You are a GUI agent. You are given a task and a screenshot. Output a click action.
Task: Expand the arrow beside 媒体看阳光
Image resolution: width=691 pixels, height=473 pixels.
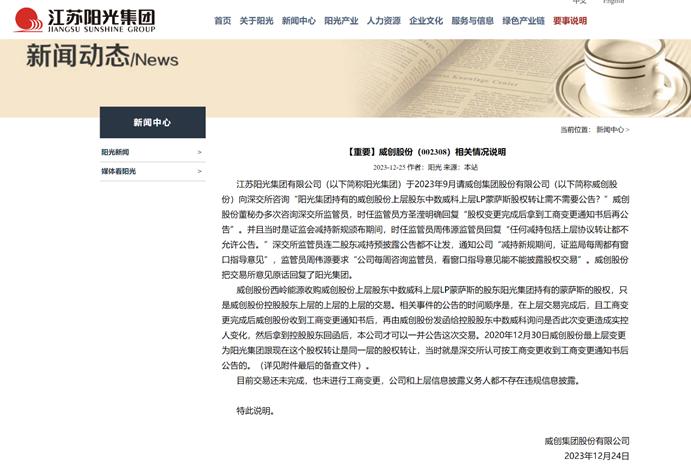pos(199,171)
